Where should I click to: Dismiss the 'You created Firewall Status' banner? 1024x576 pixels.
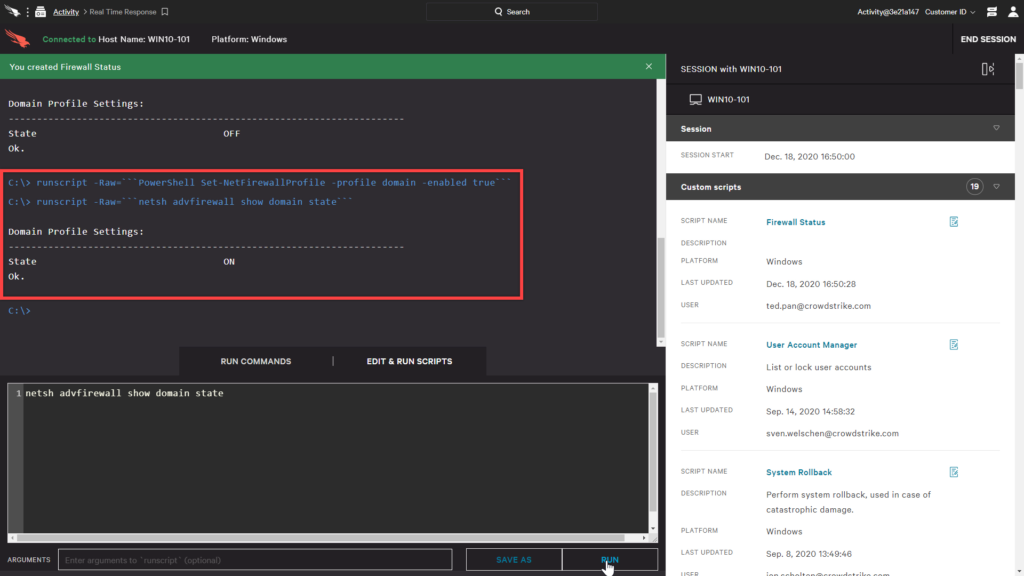(648, 67)
